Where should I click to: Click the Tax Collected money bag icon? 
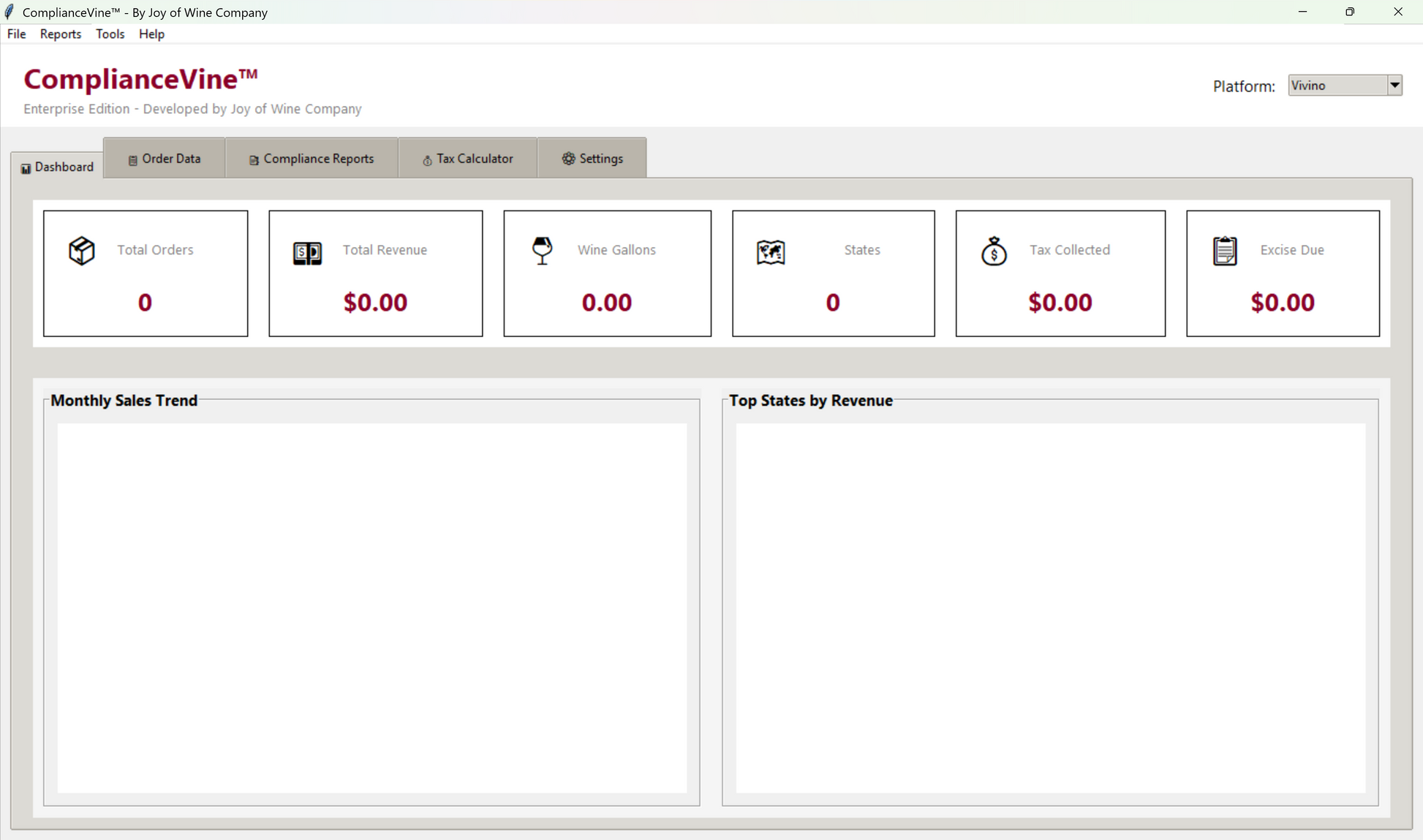point(994,251)
